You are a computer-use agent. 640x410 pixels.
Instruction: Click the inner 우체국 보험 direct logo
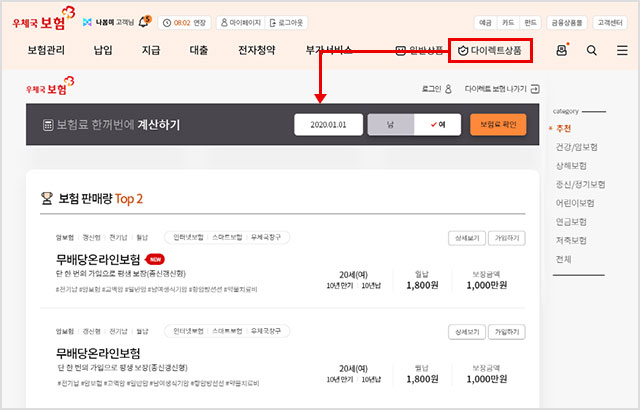[50, 86]
